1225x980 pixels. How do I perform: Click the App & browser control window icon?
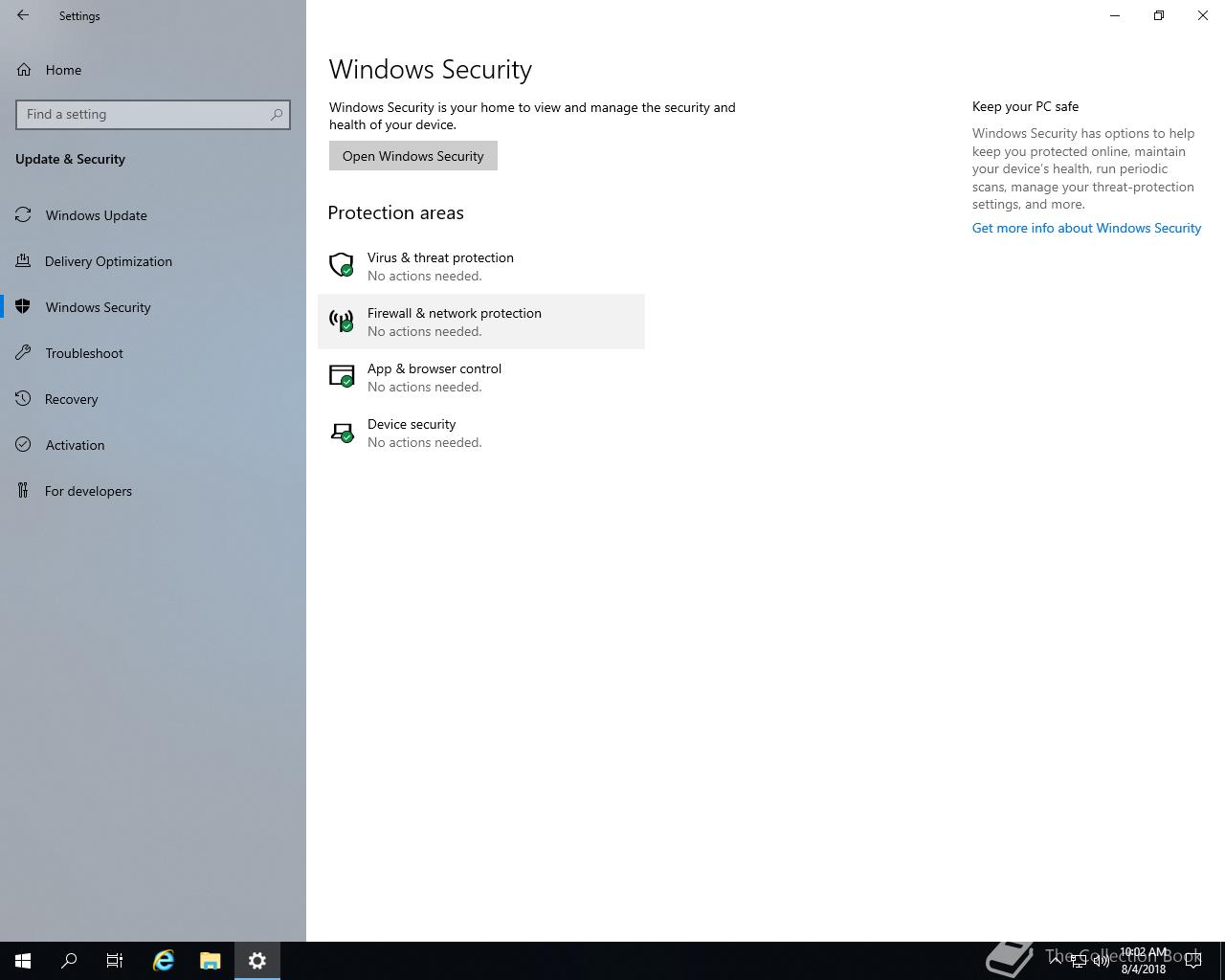click(x=342, y=376)
